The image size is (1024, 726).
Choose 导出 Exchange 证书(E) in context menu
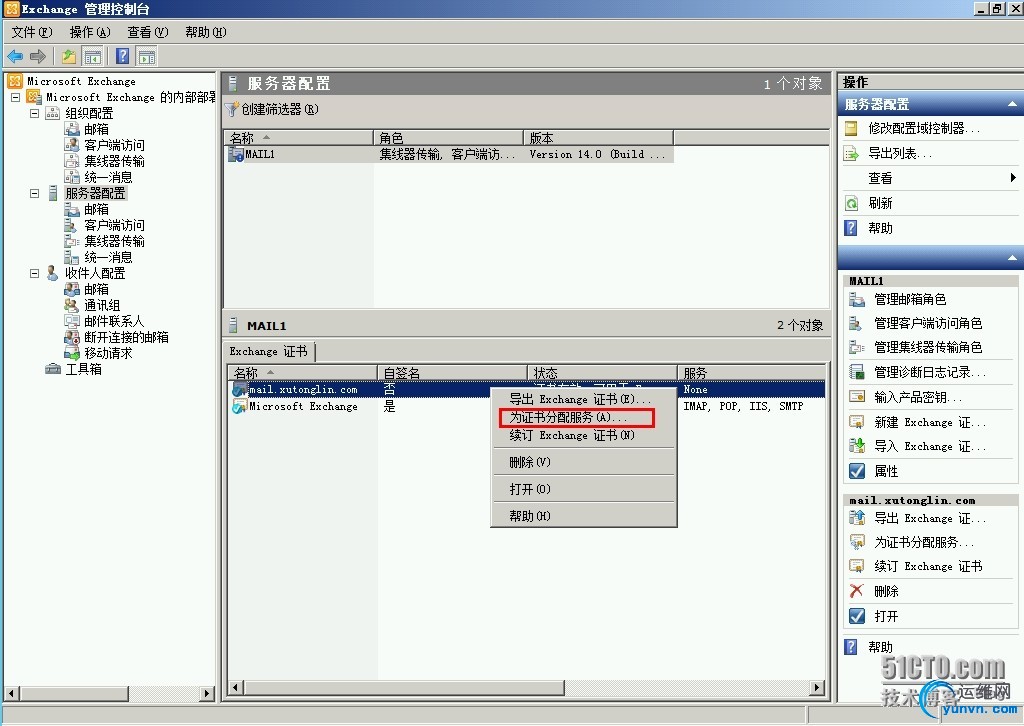[583, 399]
